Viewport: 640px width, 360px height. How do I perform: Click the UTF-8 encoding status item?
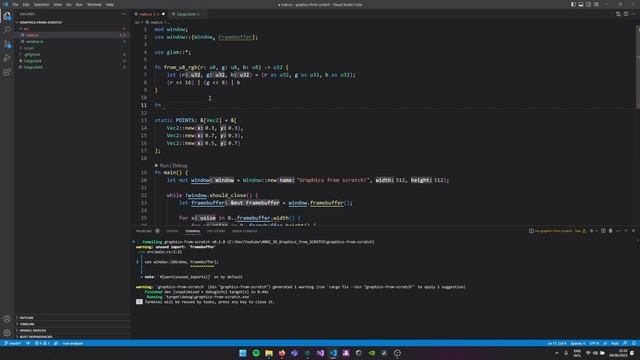pyautogui.click(x=594, y=343)
